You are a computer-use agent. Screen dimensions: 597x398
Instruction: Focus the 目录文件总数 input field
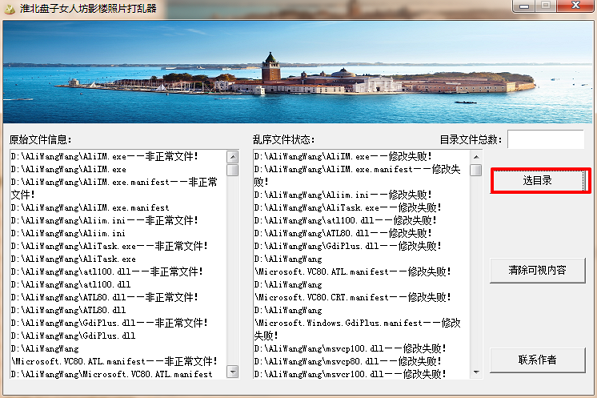coord(546,139)
